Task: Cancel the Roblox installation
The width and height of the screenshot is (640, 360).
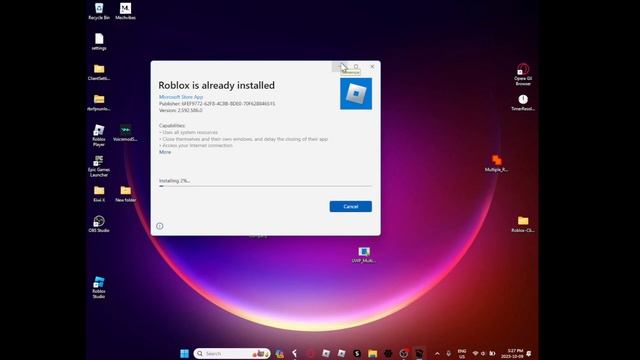Action: tap(351, 207)
